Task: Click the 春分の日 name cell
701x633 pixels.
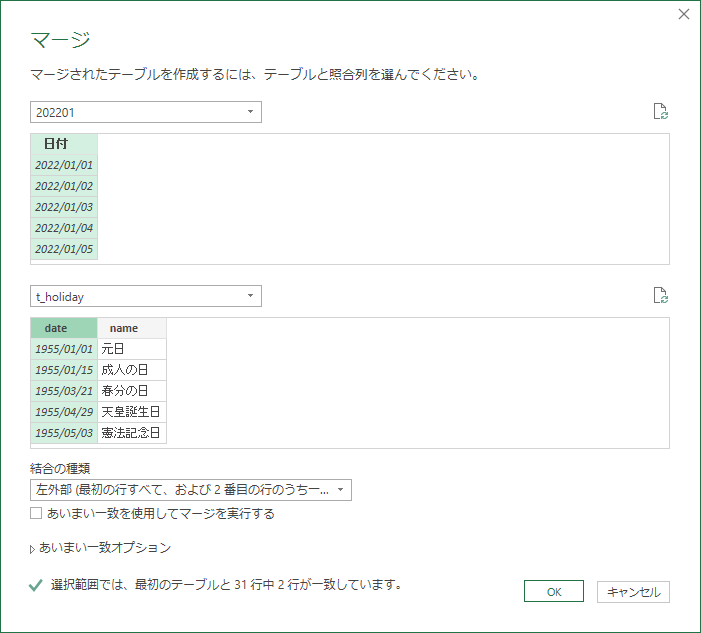Action: (132, 391)
